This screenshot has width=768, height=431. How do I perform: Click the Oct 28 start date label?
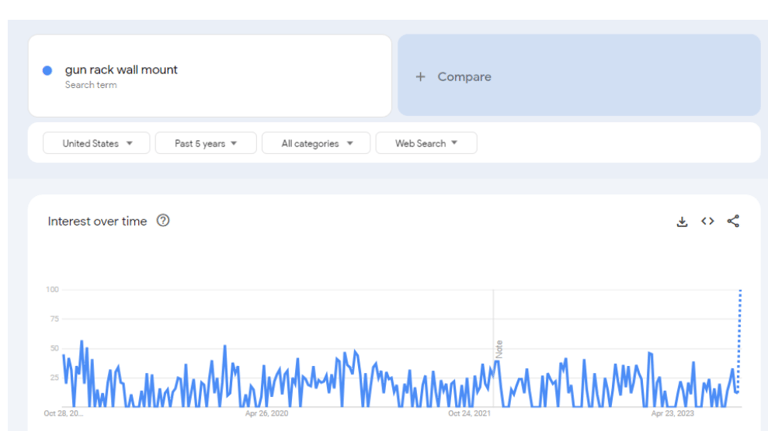click(64, 413)
